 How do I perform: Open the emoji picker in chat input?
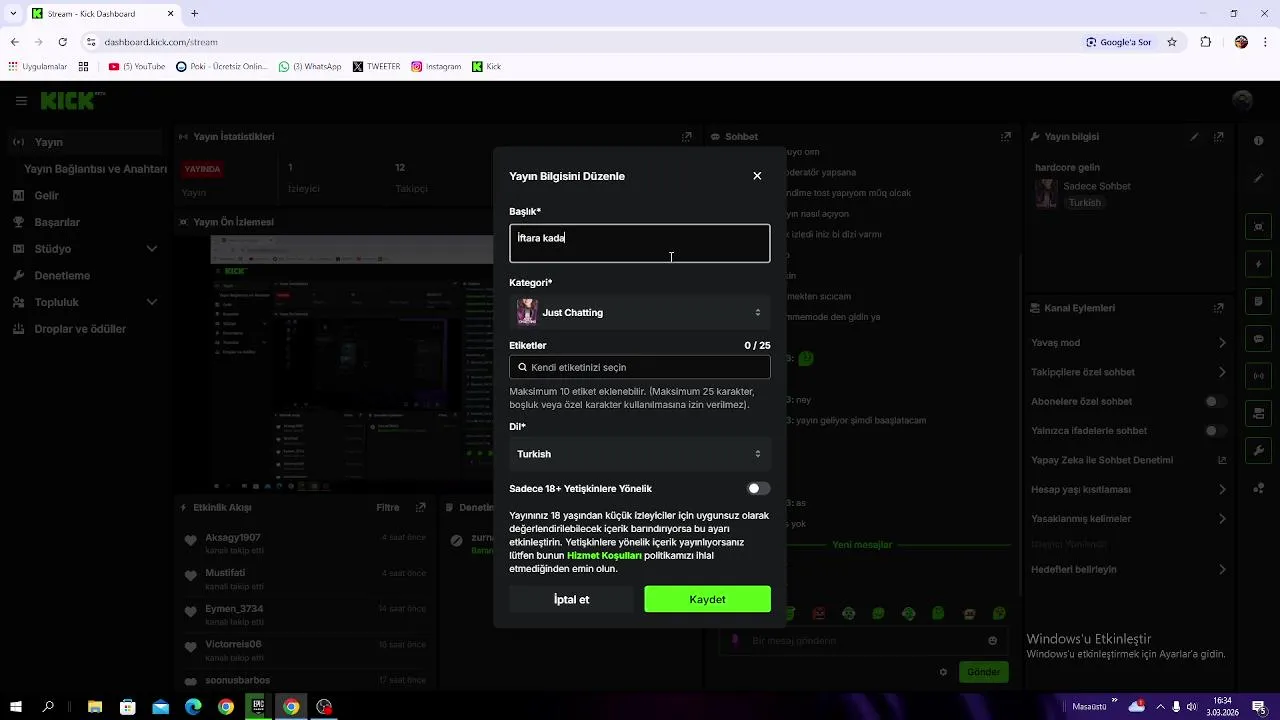992,641
